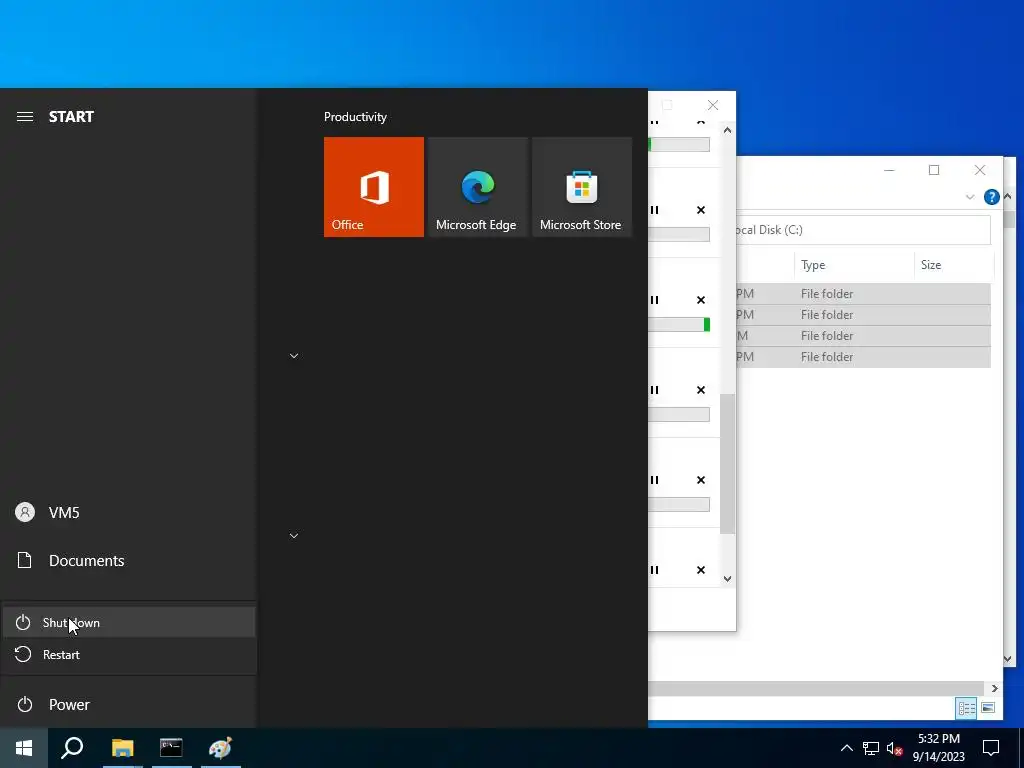Open the Microsoft Store tile
The height and width of the screenshot is (768, 1024).
(582, 187)
